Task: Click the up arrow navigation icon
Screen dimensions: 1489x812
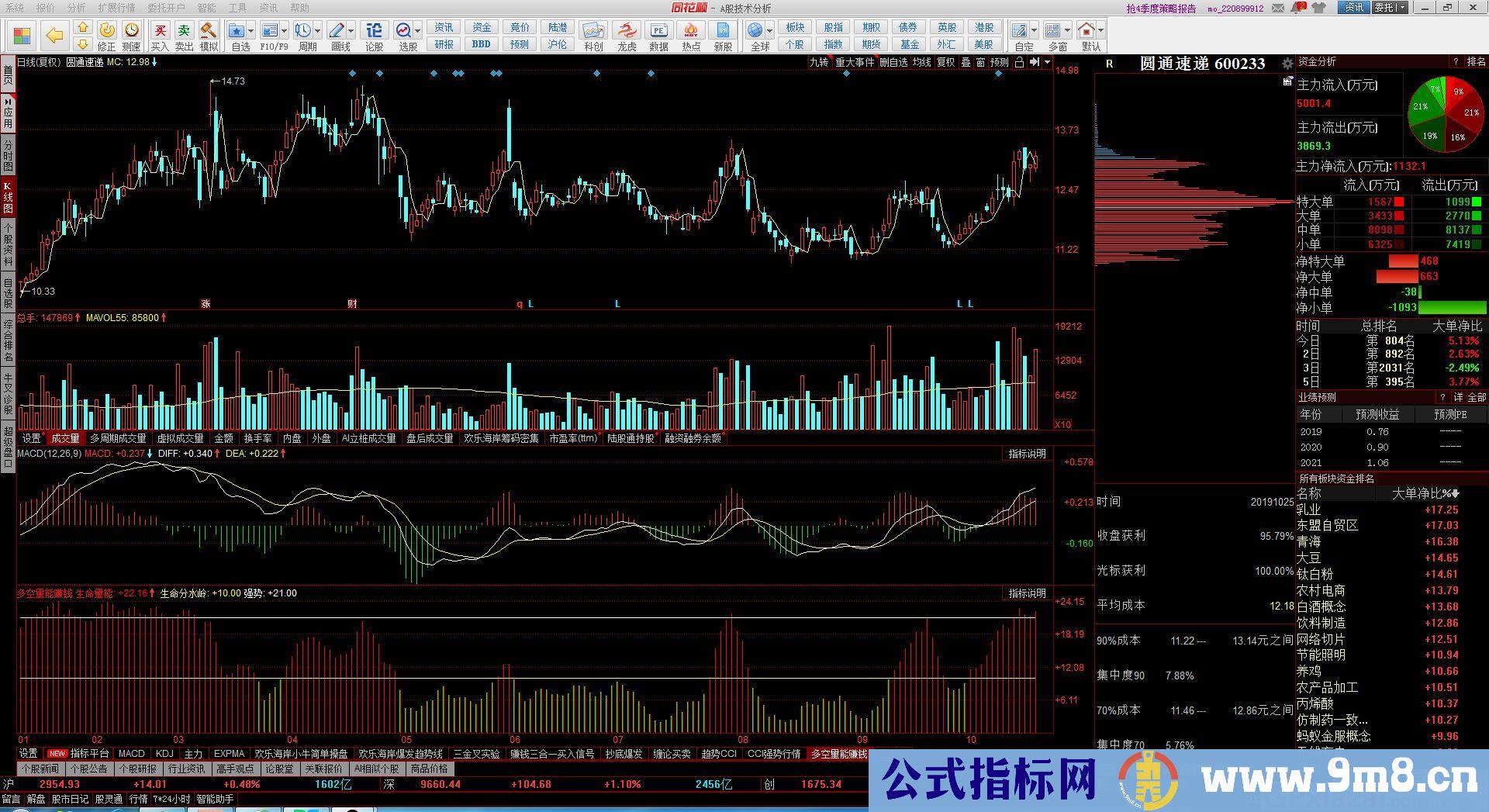Action: (82, 28)
